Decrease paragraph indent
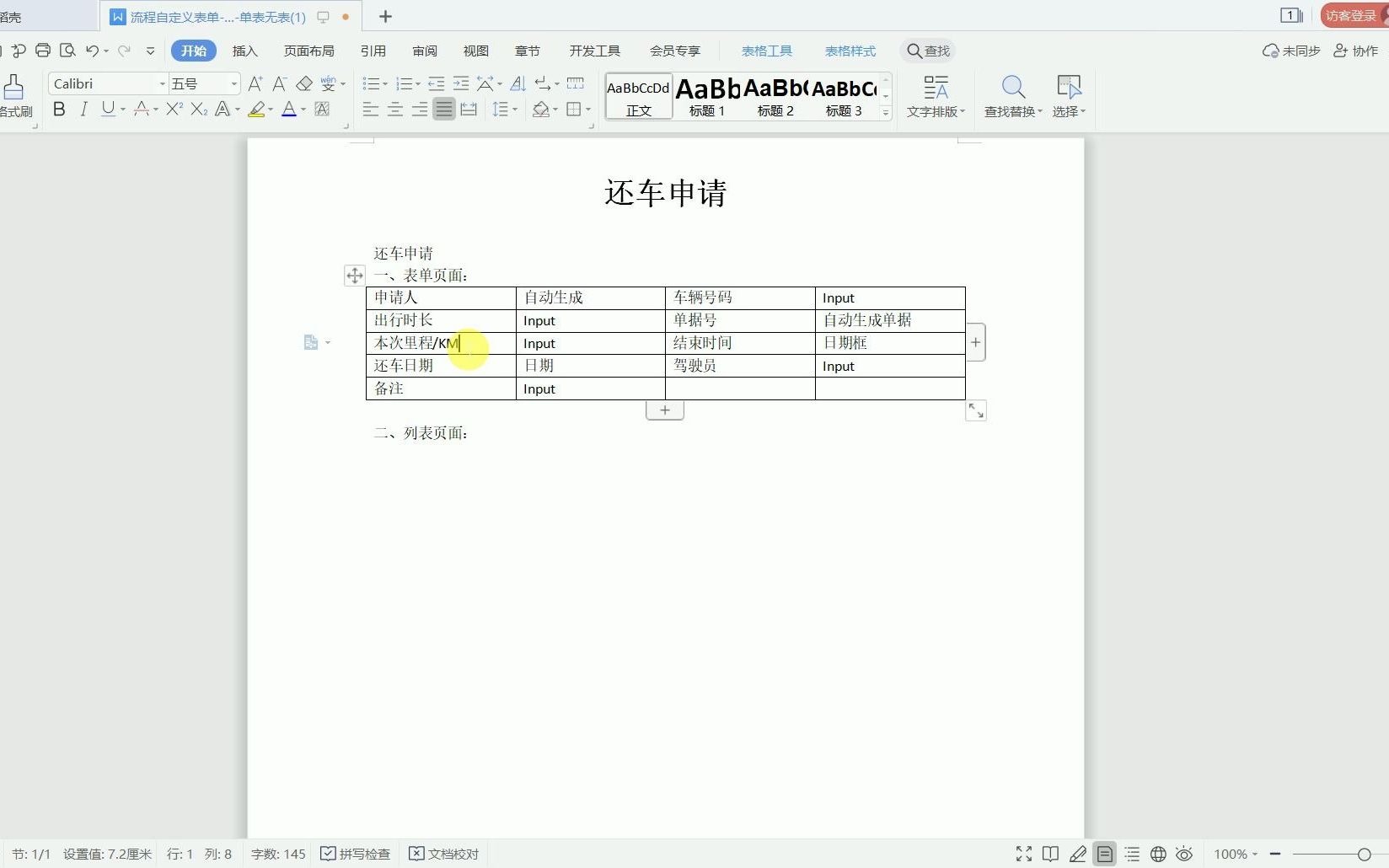The image size is (1389, 868). (436, 83)
